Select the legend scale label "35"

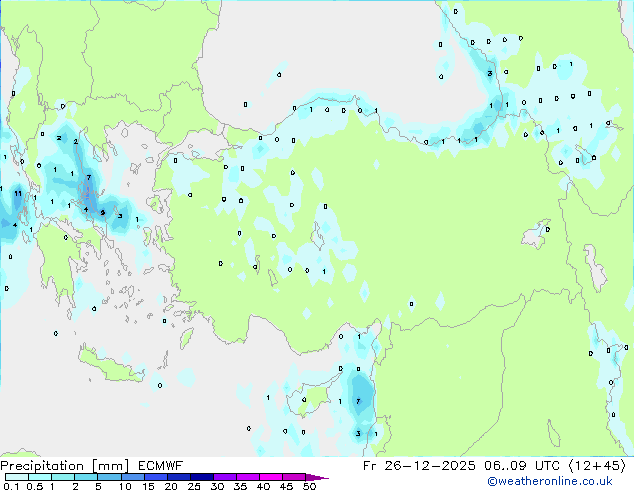point(240,486)
